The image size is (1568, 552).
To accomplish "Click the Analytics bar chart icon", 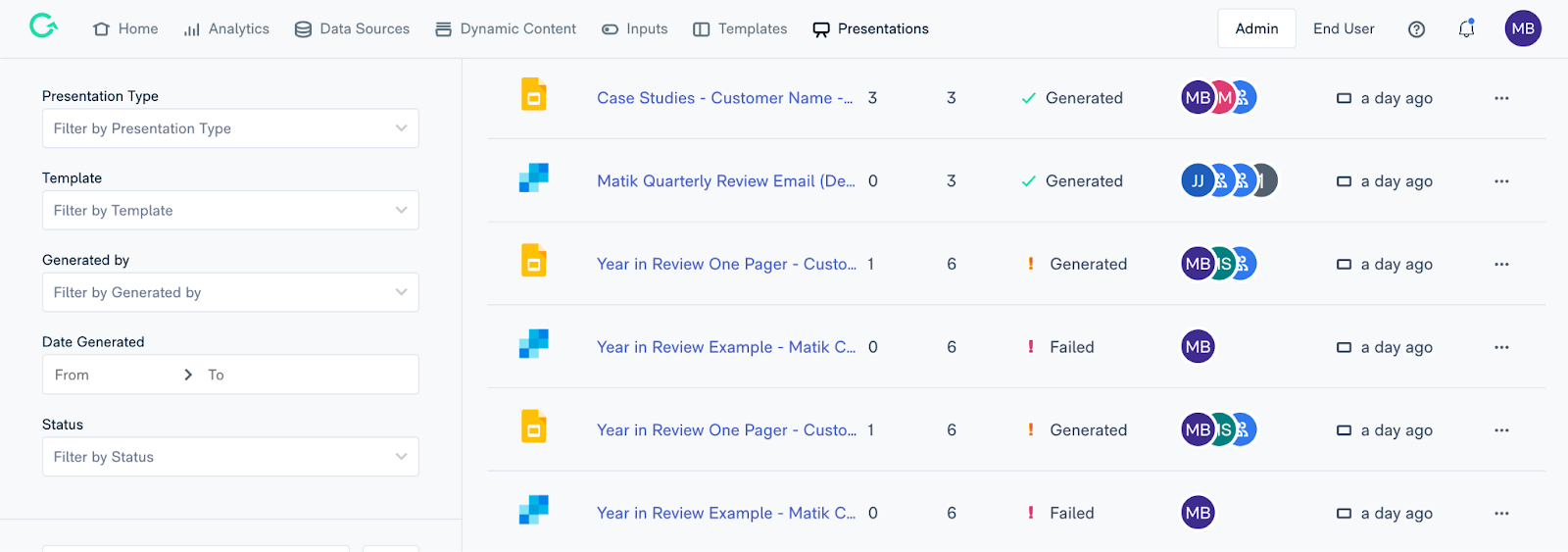I will pos(192,29).
